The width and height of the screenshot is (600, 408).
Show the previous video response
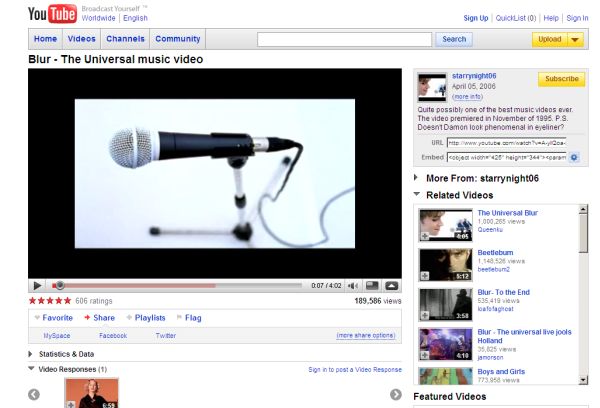[x=34, y=394]
